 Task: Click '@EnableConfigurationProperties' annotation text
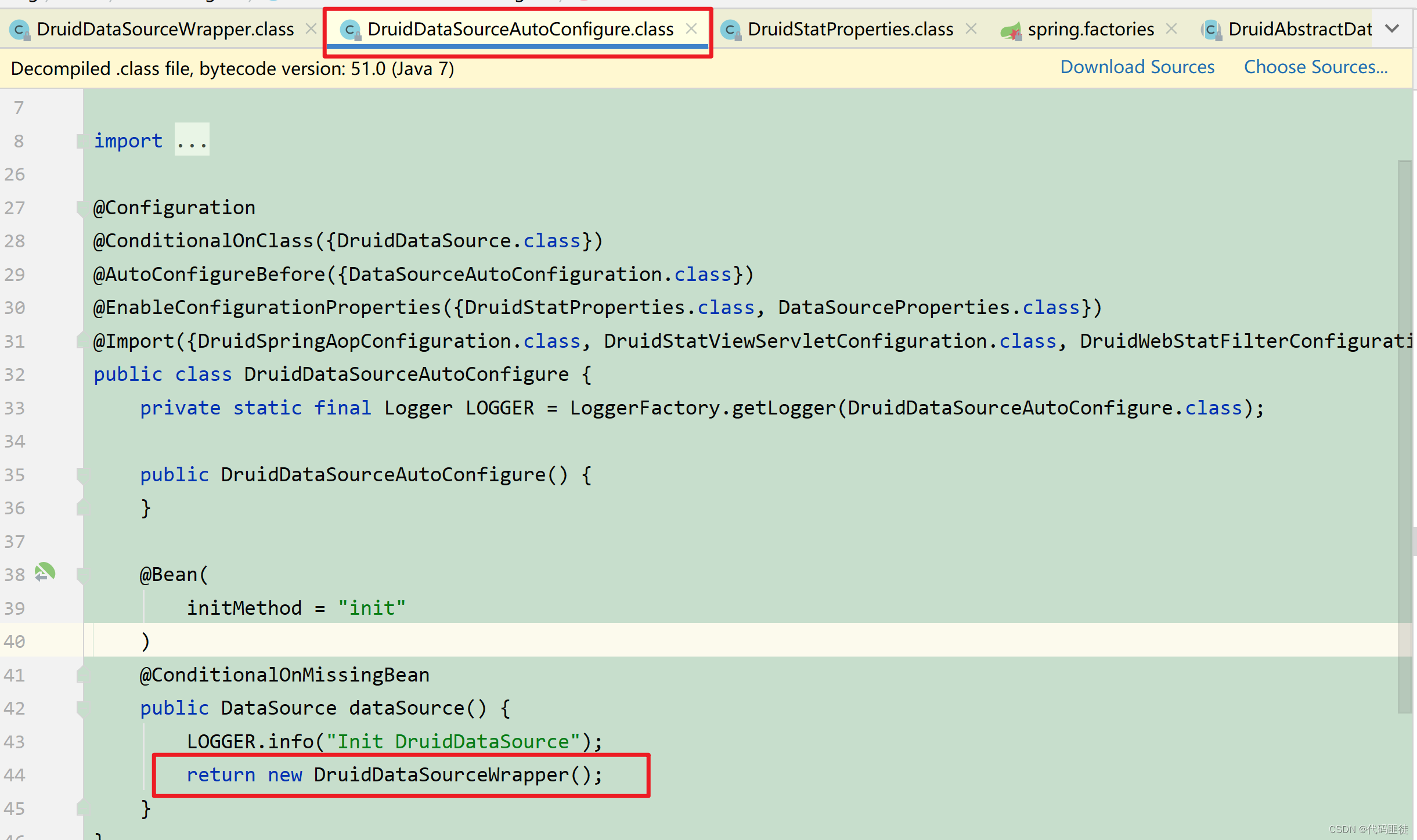pyautogui.click(x=267, y=308)
